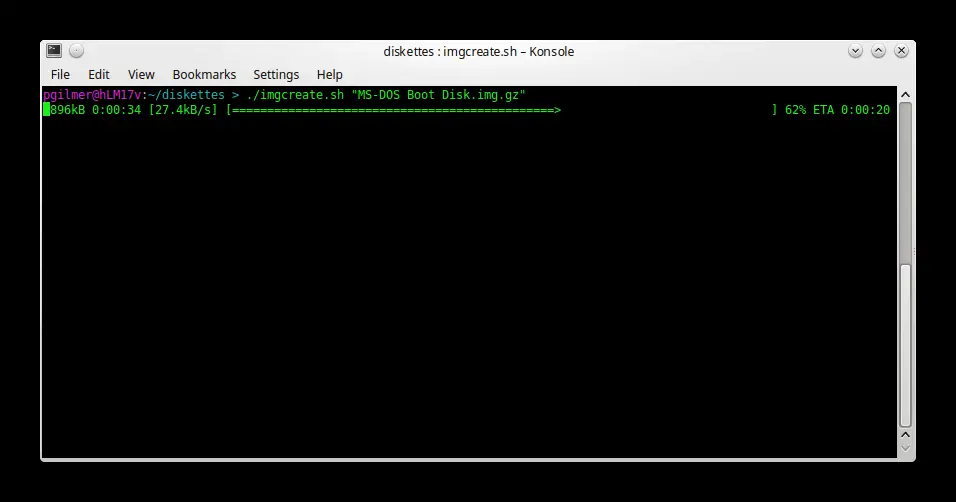Click the round pin button beside the Konsole icon
Viewport: 956px width, 502px height.
pyautogui.click(x=76, y=51)
